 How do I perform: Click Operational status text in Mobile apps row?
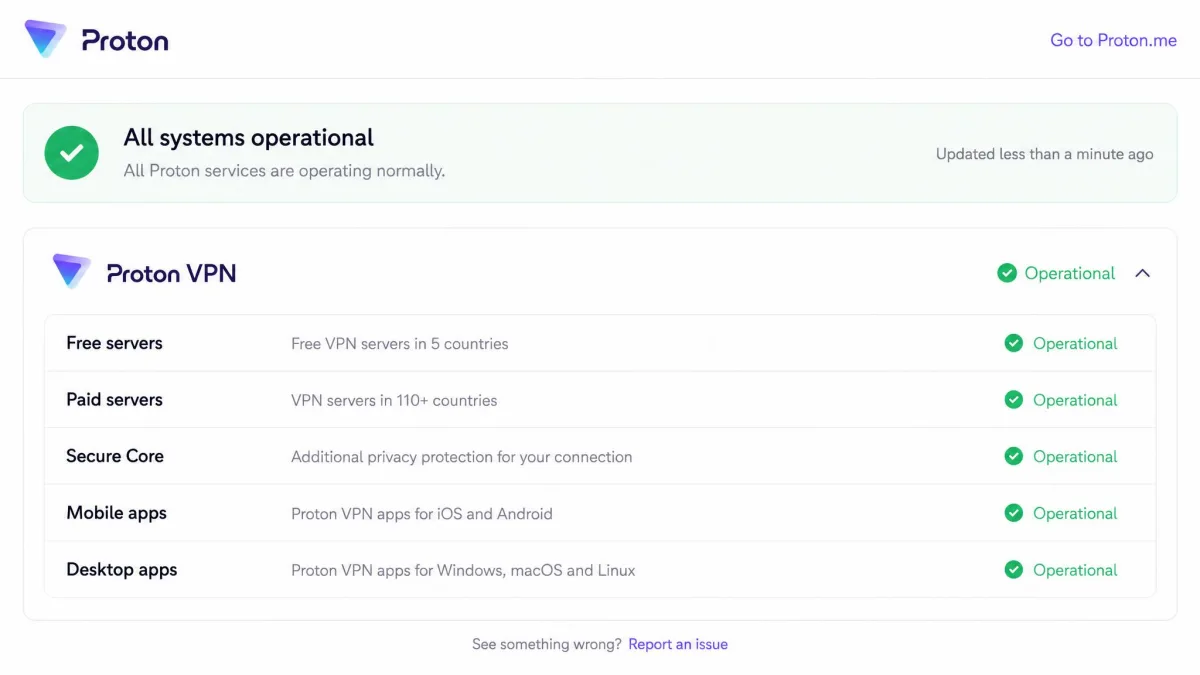pyautogui.click(x=1075, y=514)
